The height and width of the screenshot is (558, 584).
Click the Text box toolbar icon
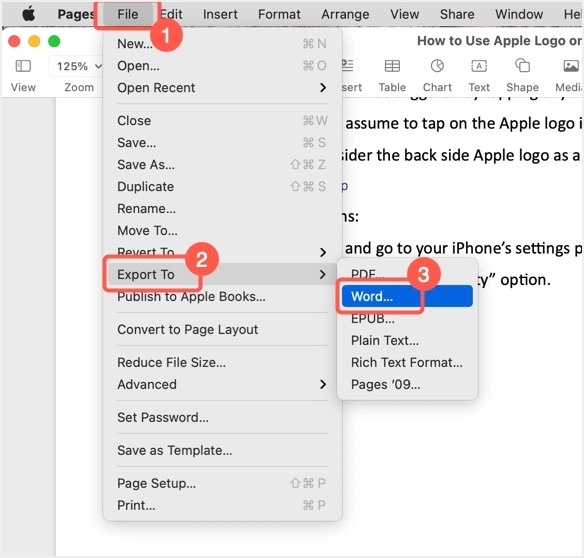coord(479,66)
